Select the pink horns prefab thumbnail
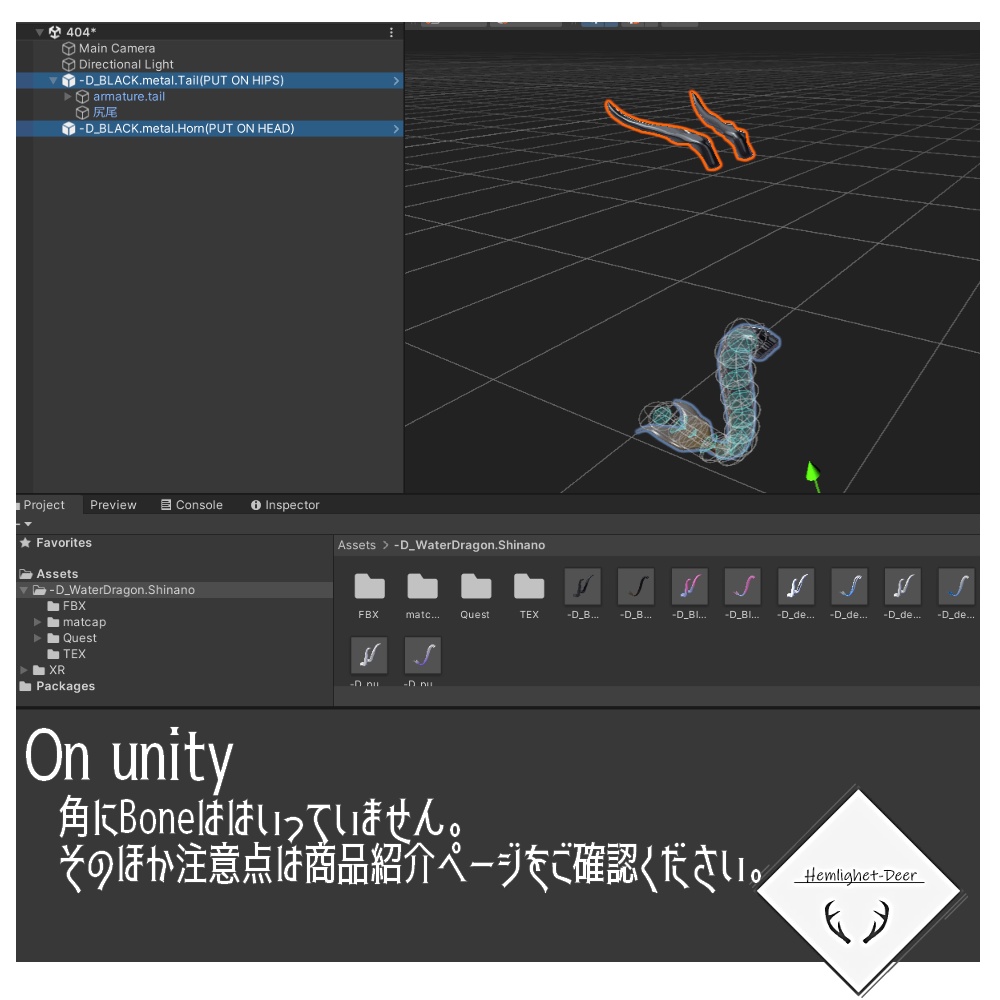The width and height of the screenshot is (1000, 1000). 689,586
